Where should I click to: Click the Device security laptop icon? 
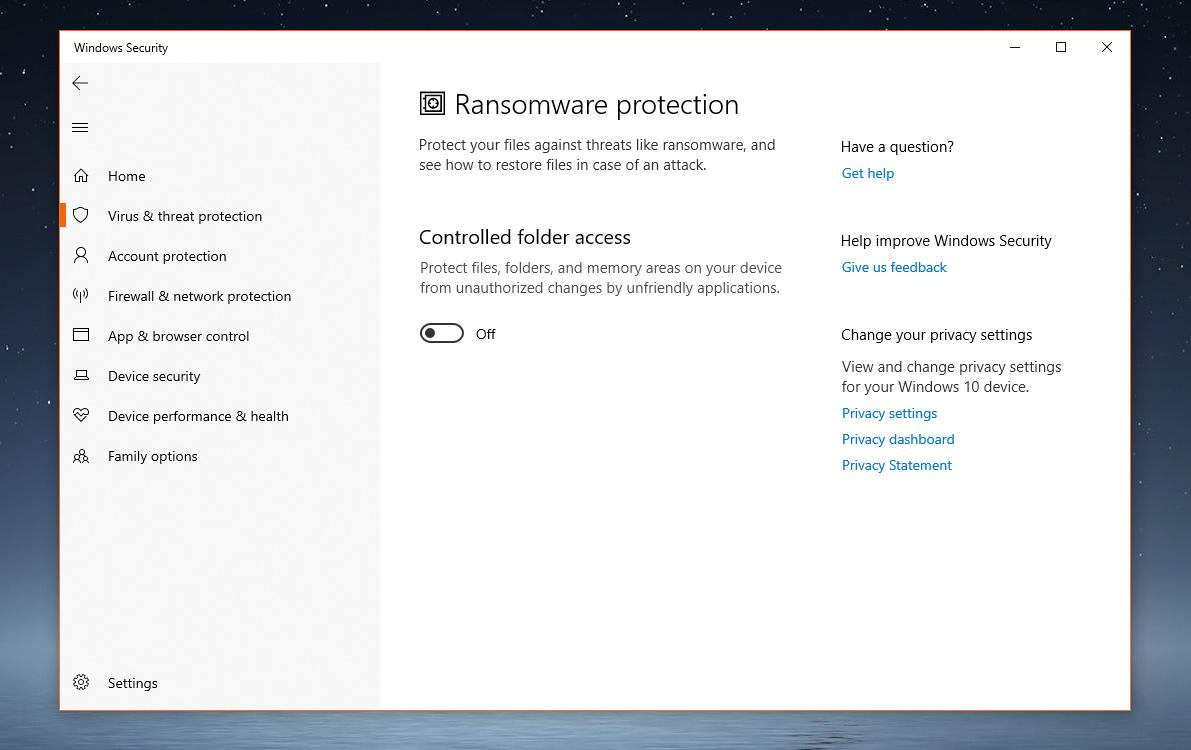click(x=81, y=375)
